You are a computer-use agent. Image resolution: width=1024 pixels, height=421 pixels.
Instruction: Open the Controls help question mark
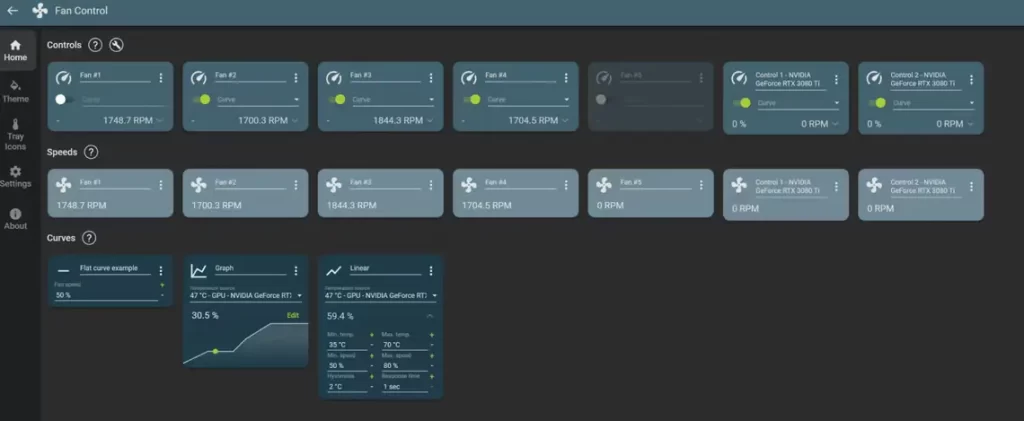[x=95, y=45]
